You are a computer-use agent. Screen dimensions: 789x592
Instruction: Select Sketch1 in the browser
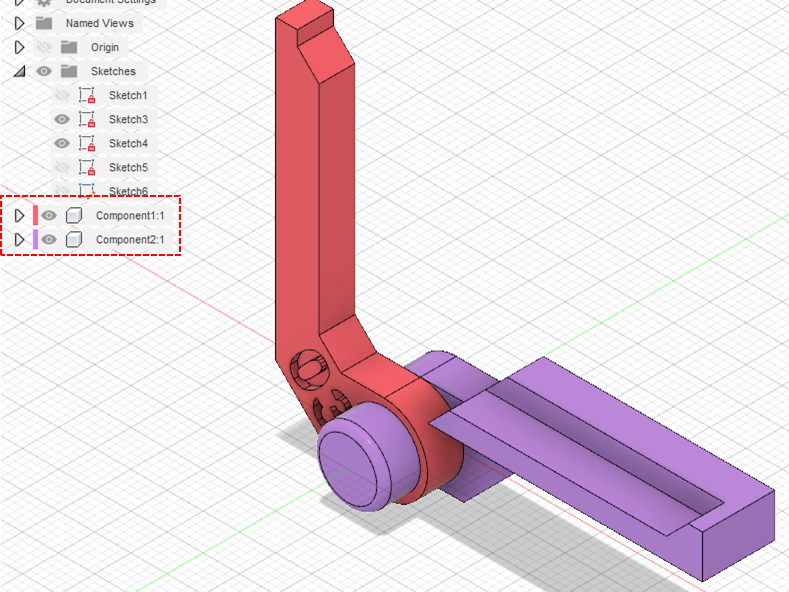[128, 95]
